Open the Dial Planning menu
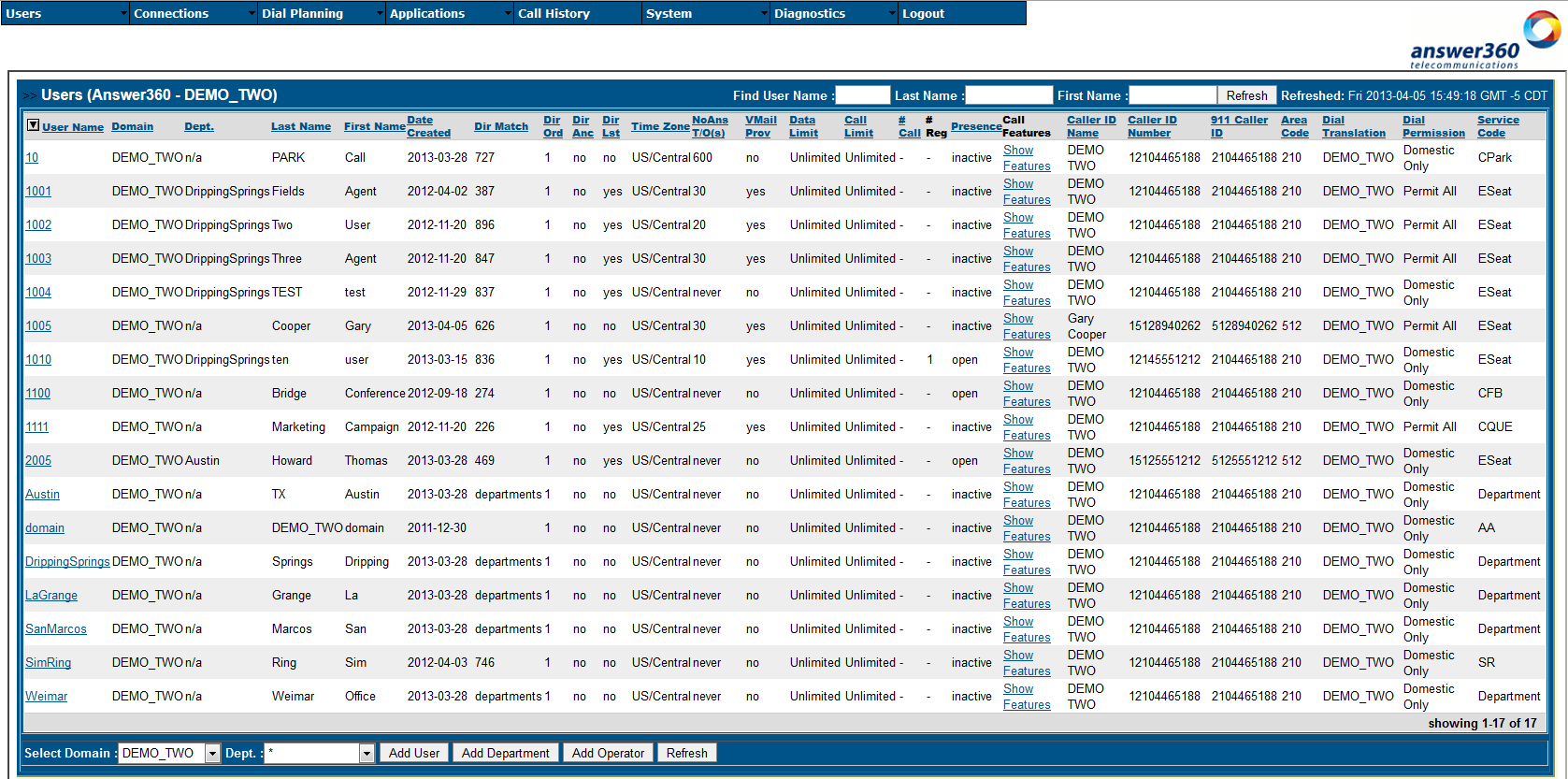Screen dimensions: 1568x779 click(x=322, y=13)
